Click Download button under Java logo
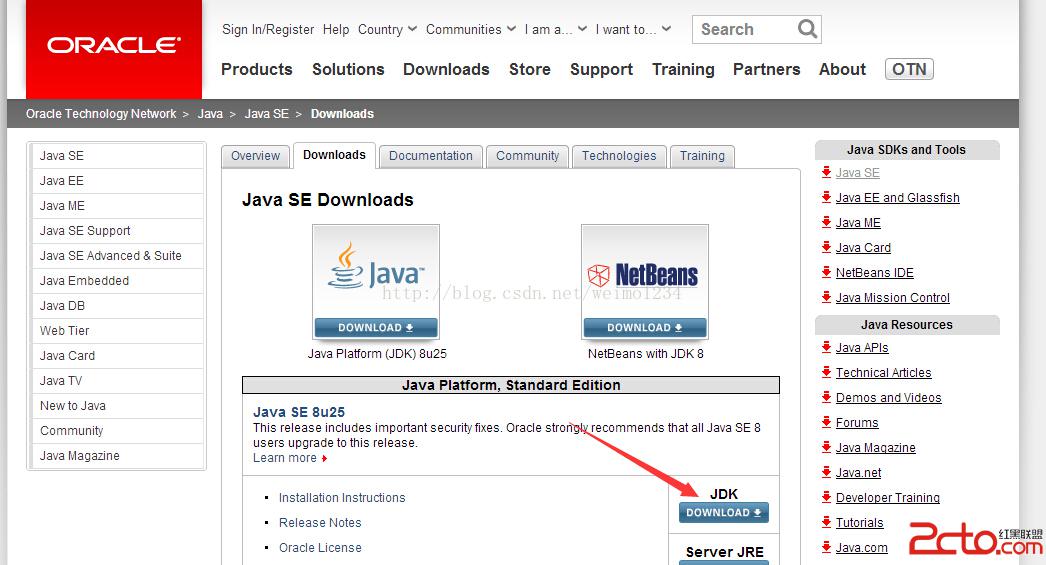1046x565 pixels. point(376,328)
